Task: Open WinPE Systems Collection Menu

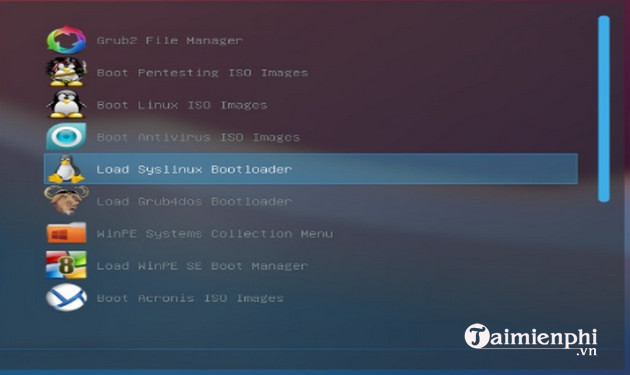Action: pos(215,234)
